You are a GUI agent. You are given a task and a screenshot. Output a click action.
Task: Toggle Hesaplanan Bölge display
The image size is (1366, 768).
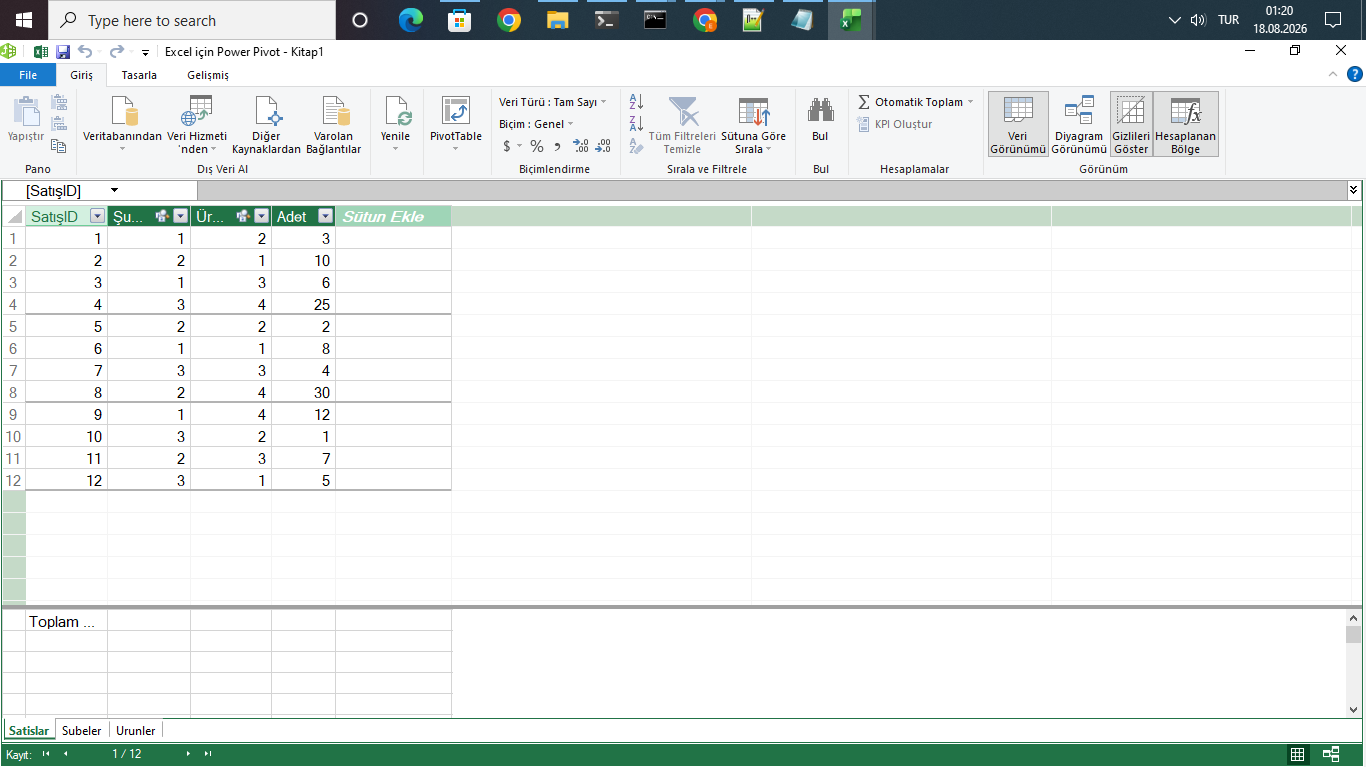[x=1185, y=125]
